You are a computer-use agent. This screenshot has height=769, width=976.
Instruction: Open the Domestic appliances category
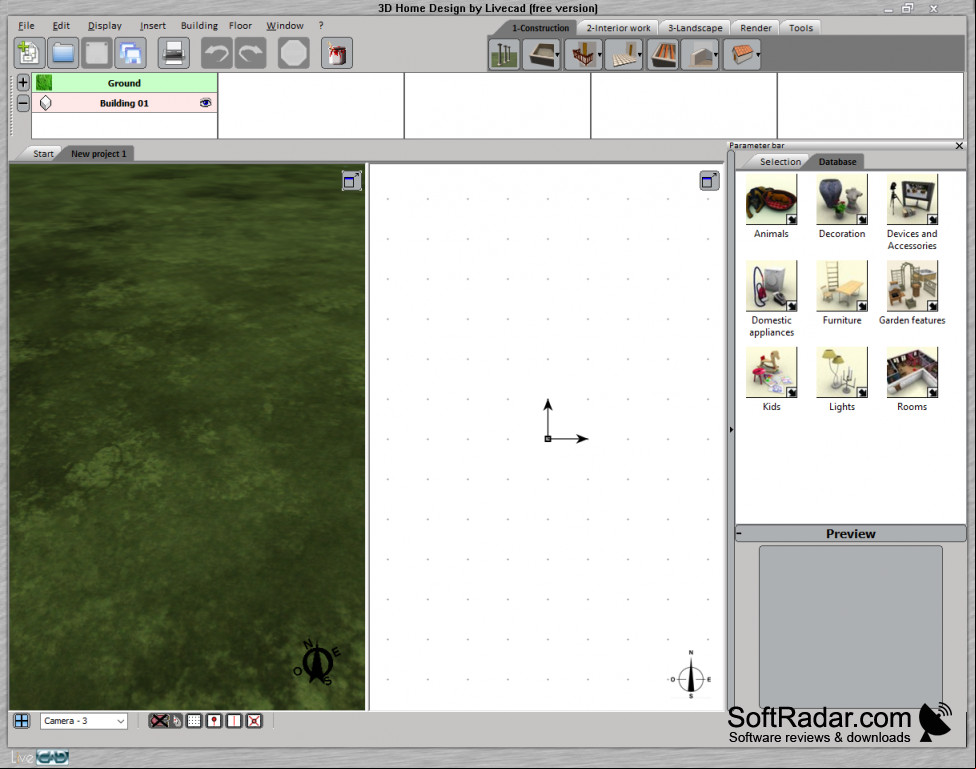[771, 299]
